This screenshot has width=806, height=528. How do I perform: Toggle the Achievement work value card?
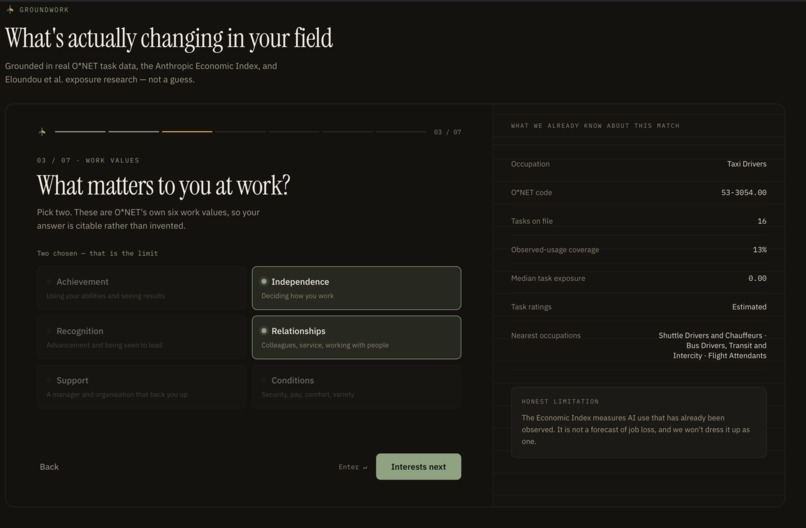click(x=141, y=288)
